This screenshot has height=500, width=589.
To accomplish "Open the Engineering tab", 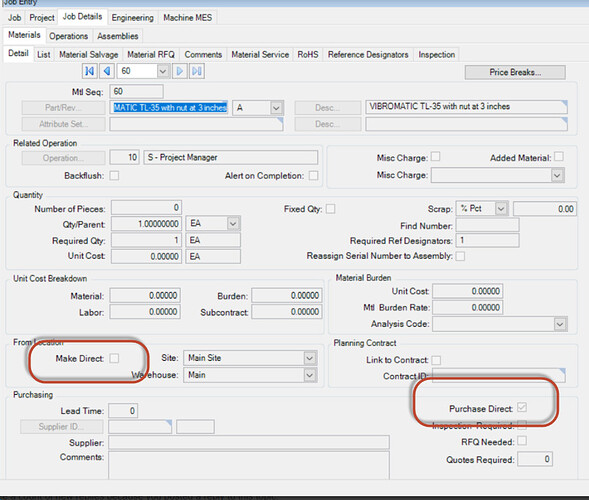I will (x=133, y=18).
